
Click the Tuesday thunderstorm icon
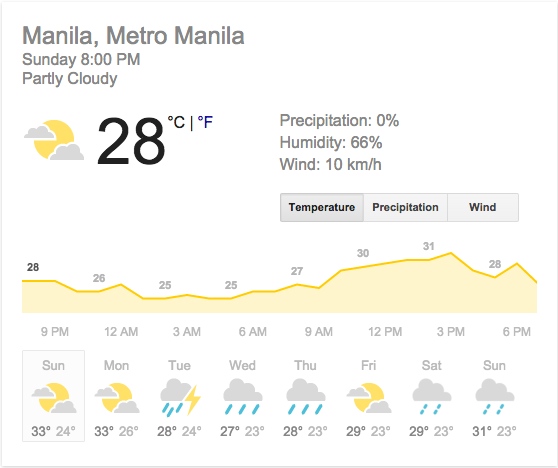click(180, 398)
